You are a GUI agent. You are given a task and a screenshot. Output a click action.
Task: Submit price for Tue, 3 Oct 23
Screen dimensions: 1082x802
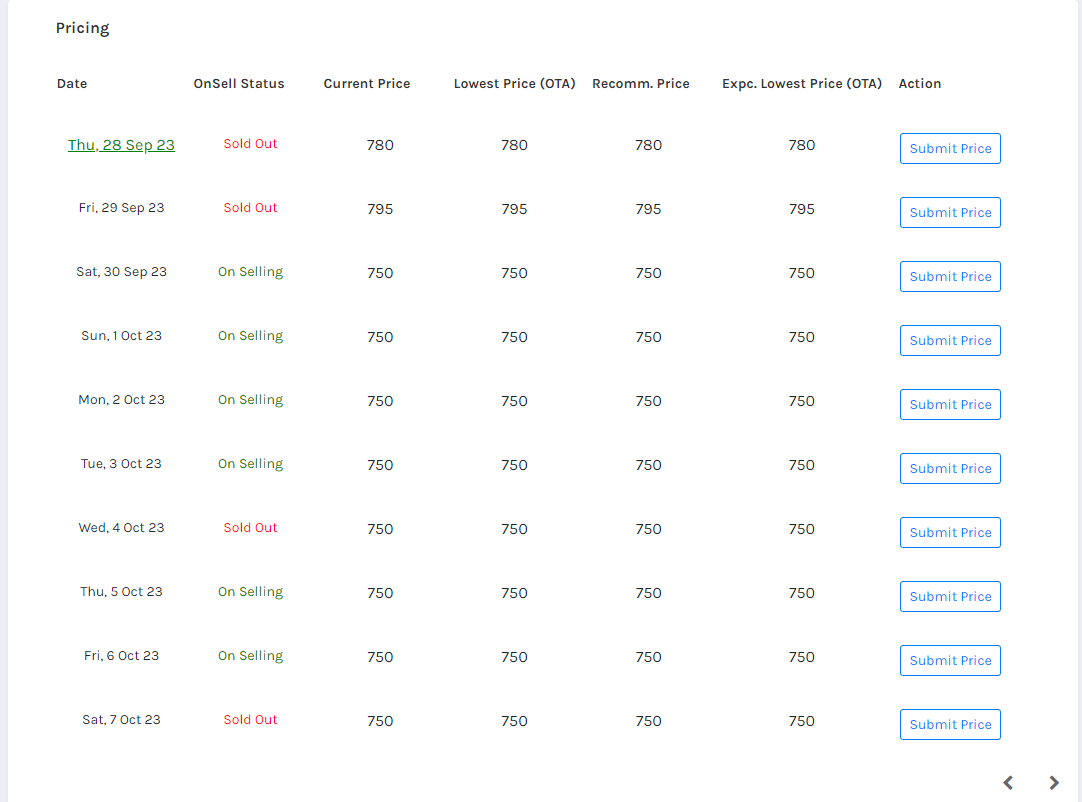(x=950, y=468)
